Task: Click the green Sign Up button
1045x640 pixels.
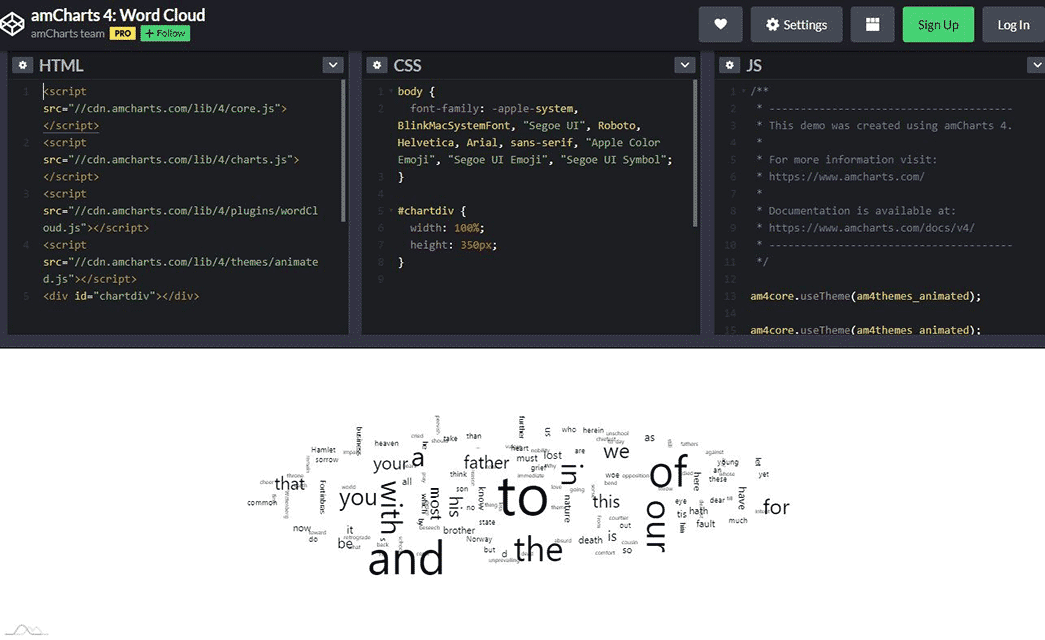Action: tap(938, 25)
